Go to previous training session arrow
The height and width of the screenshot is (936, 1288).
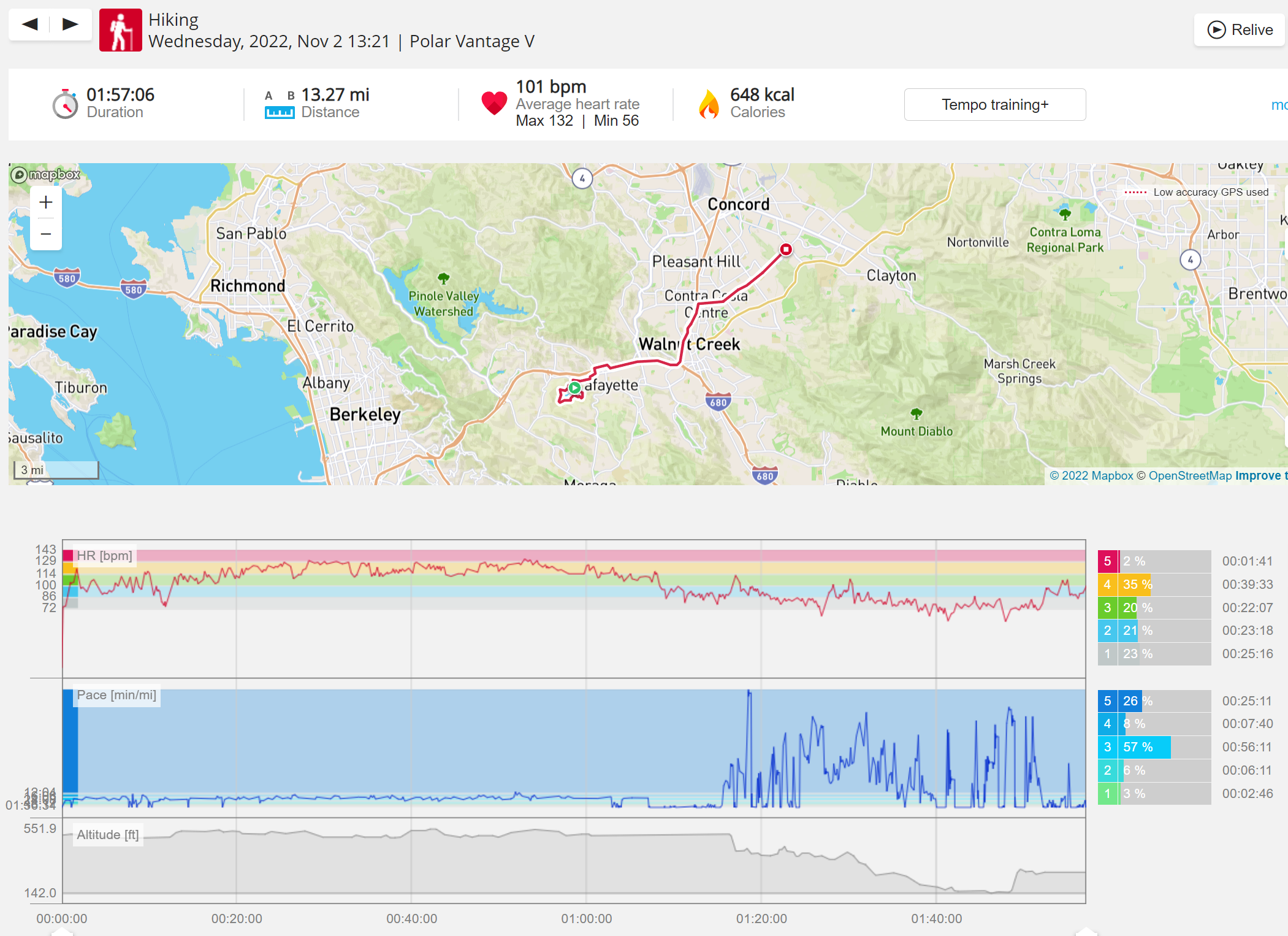[29, 25]
